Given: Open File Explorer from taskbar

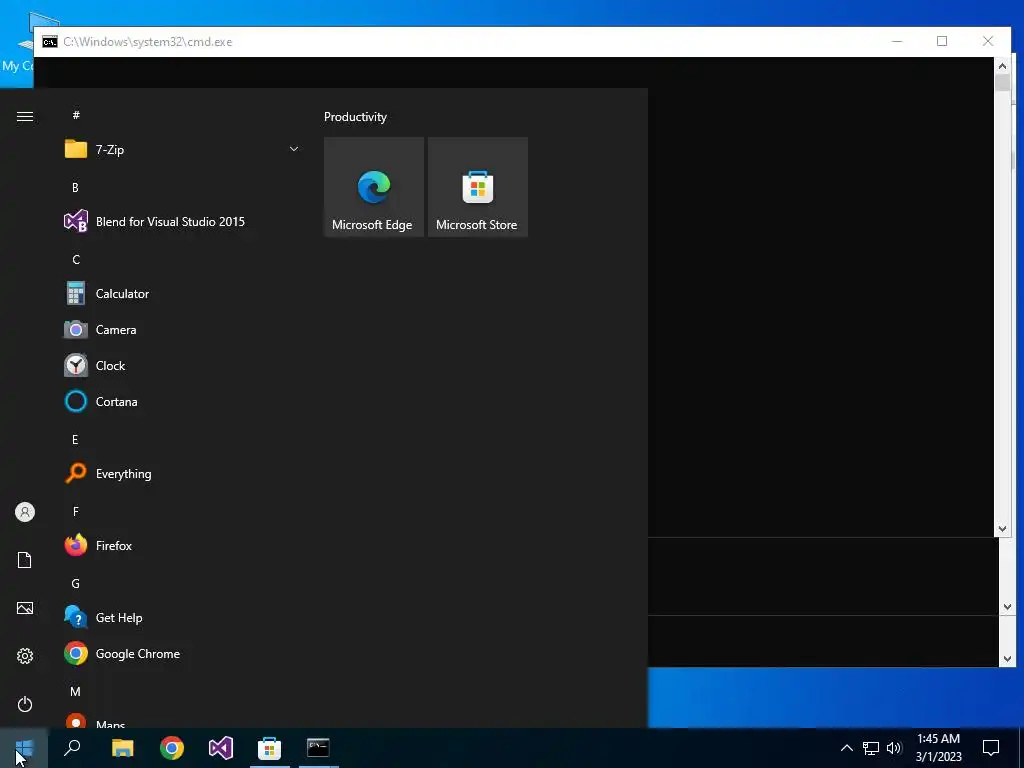Looking at the screenshot, I should click(x=122, y=748).
